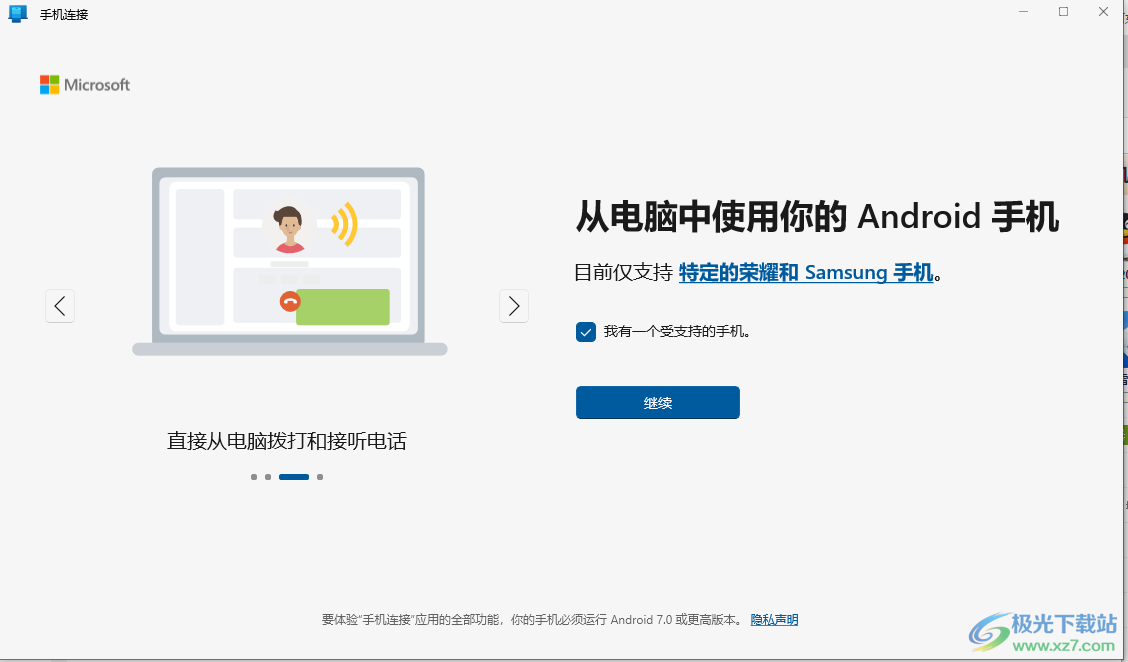Jump to the second carousel page dot
This screenshot has width=1128, height=662.
pyautogui.click(x=268, y=477)
